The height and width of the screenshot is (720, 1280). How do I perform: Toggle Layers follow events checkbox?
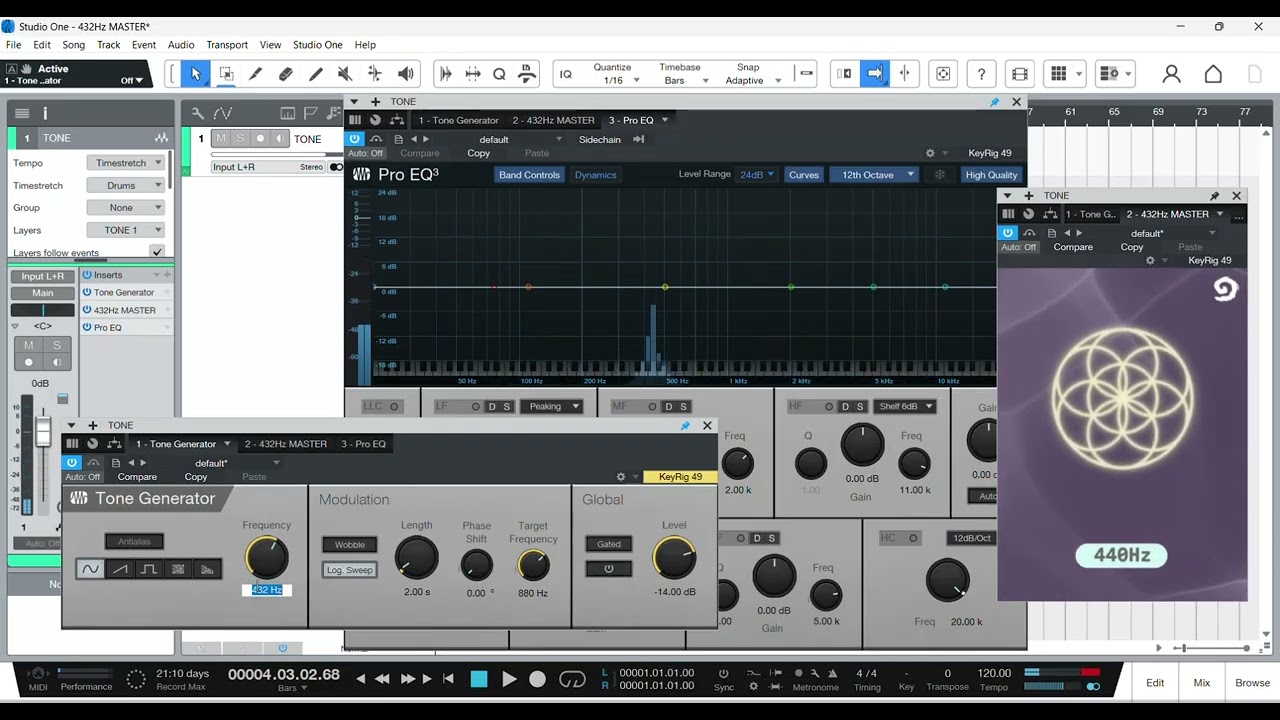157,252
